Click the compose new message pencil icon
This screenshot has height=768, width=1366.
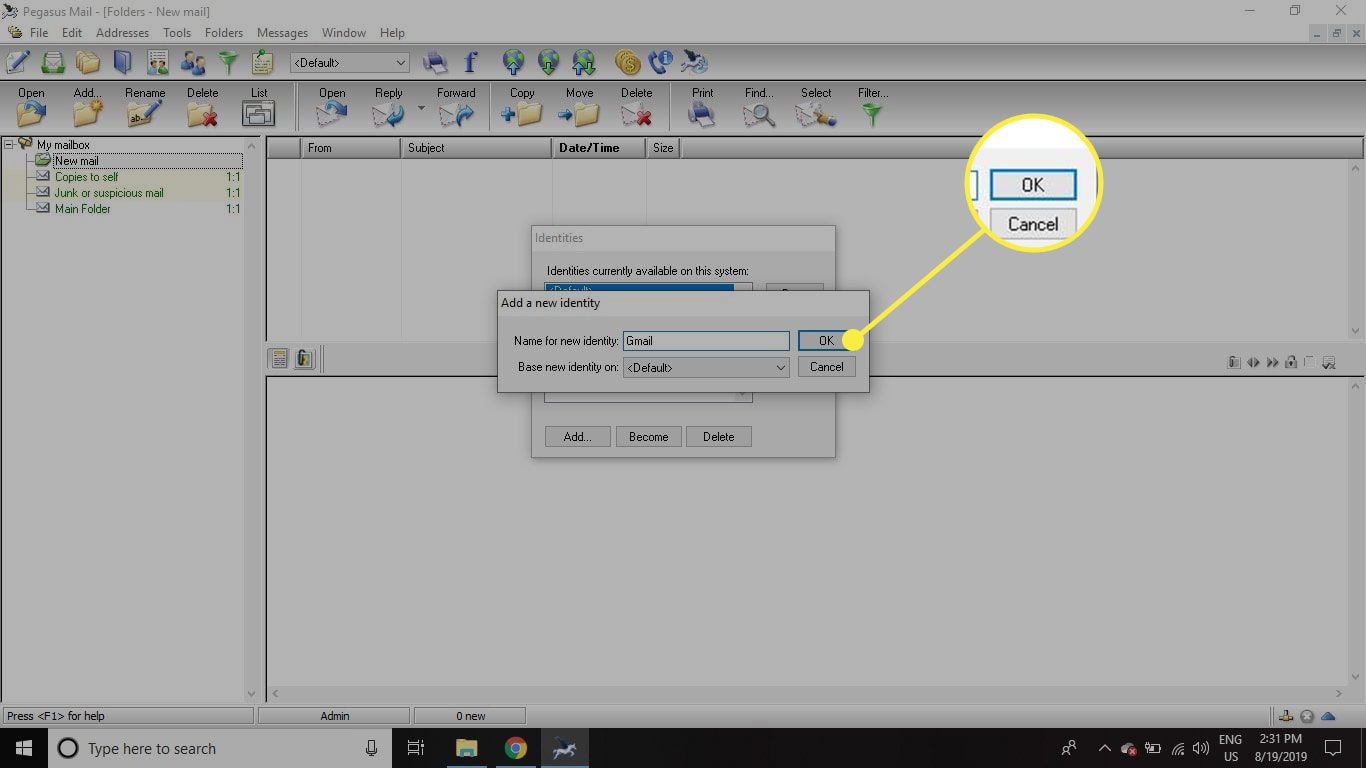(x=17, y=63)
